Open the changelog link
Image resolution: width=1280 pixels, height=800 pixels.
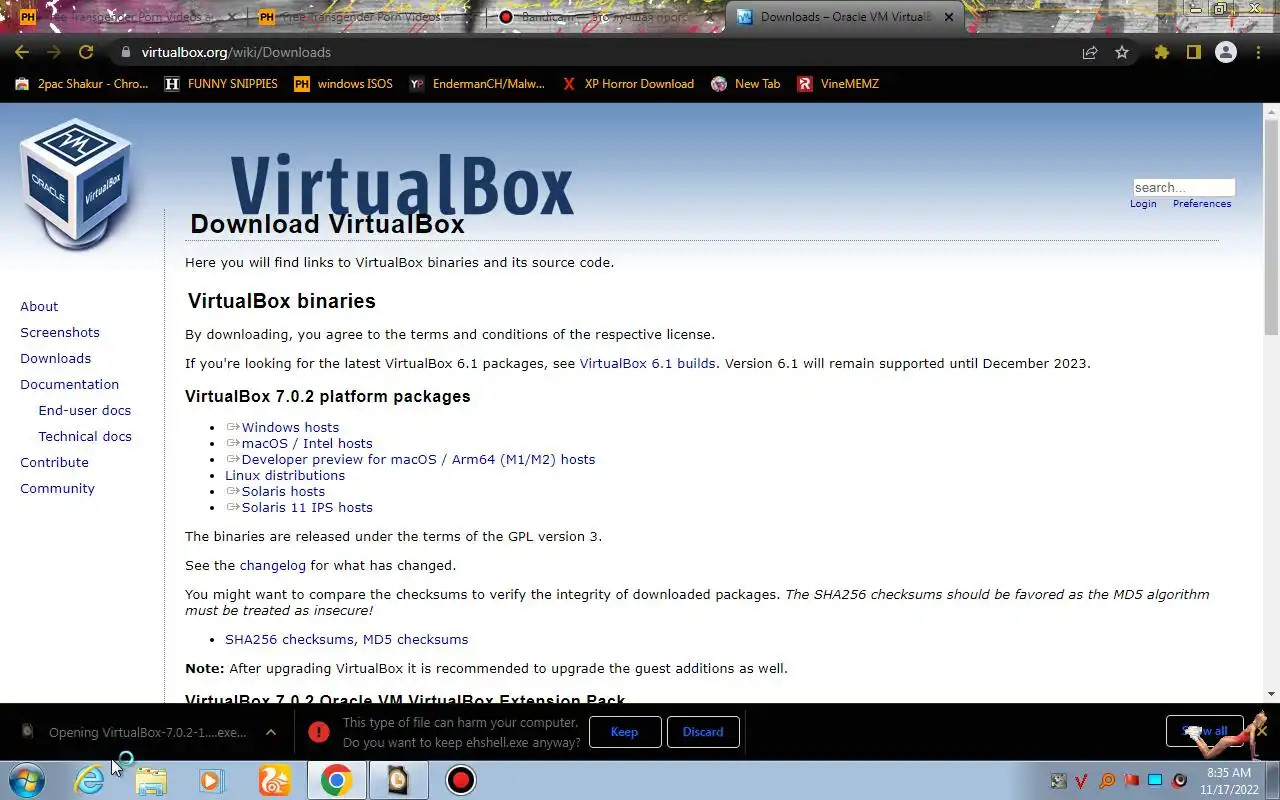point(272,565)
